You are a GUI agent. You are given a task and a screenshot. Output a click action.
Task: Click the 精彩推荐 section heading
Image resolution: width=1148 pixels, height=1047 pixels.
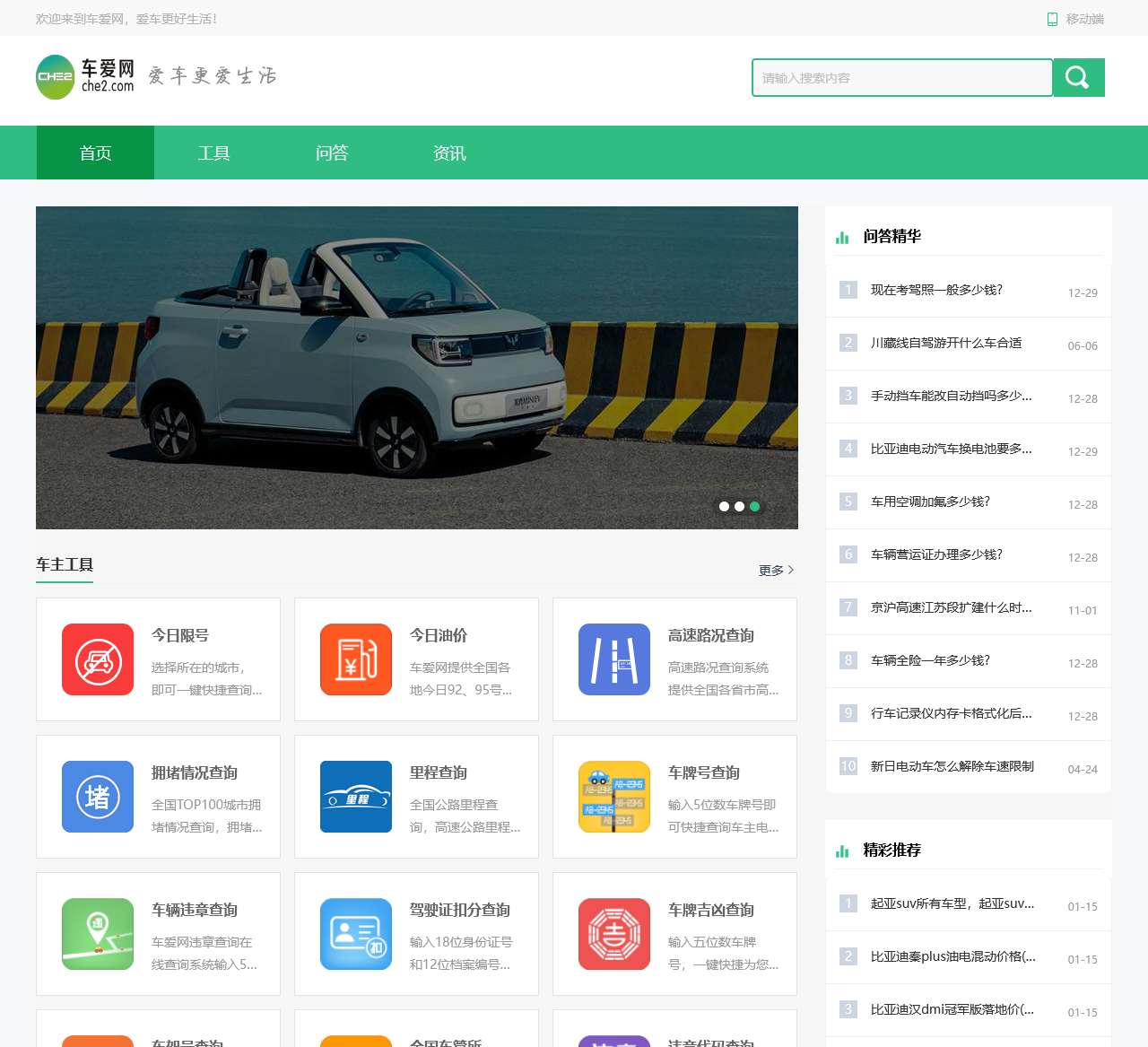pos(891,850)
